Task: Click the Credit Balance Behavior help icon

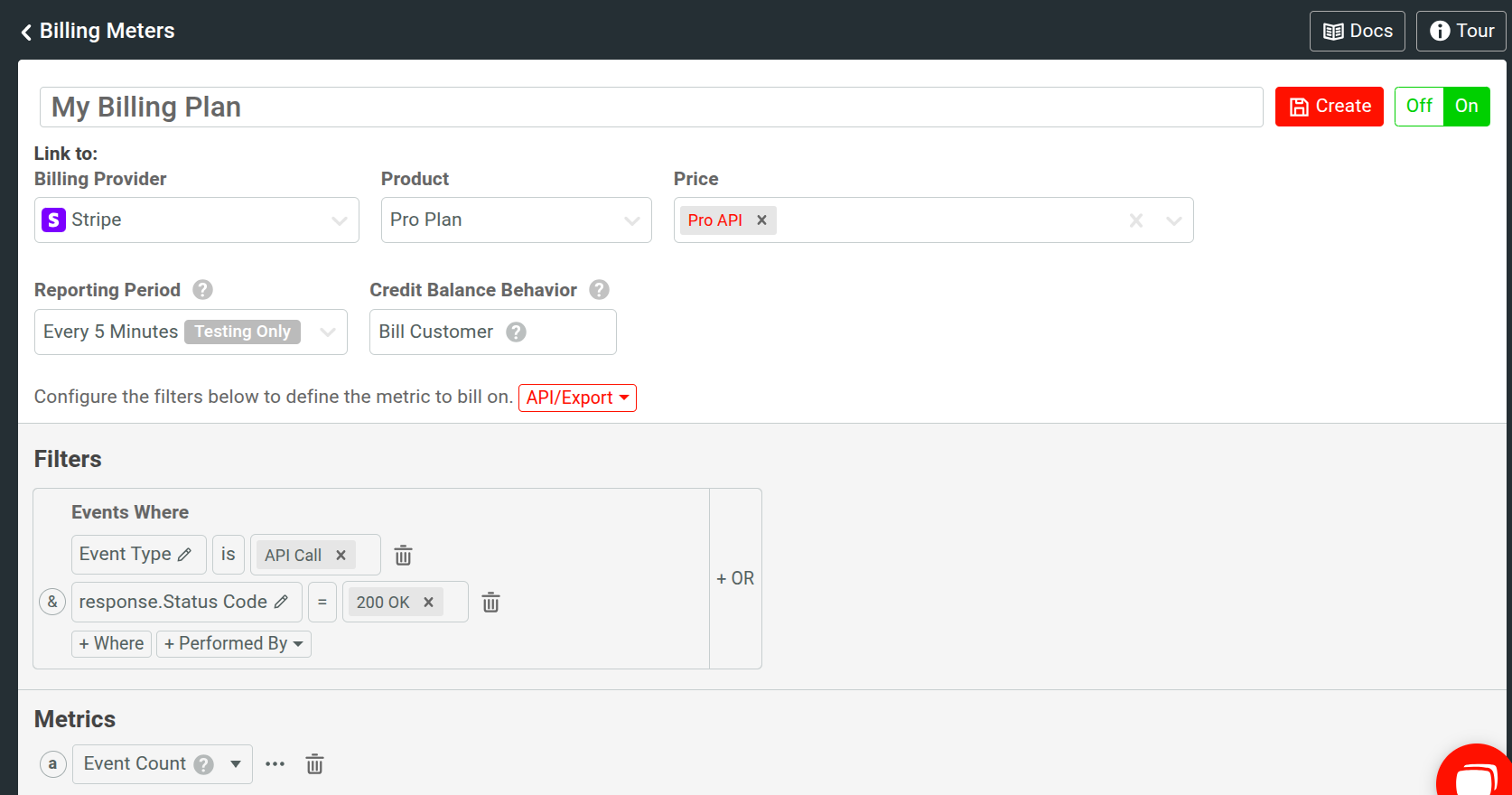Action: (599, 290)
